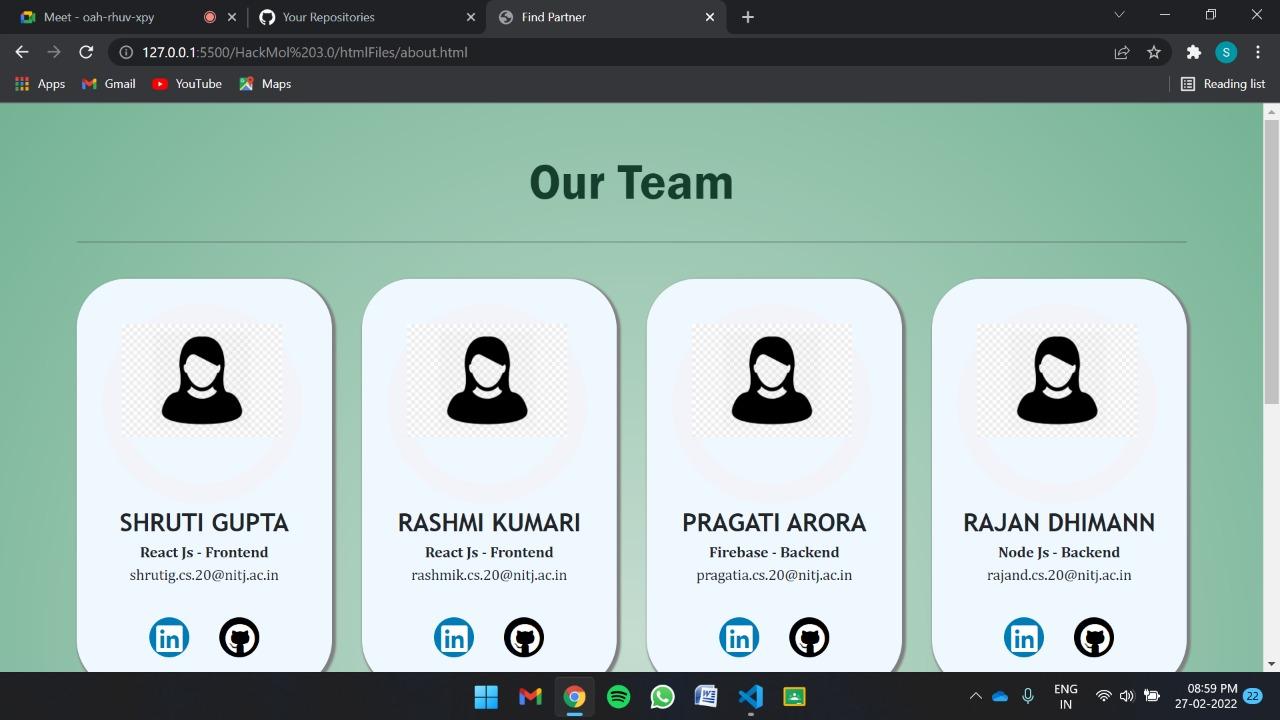Click the Our Team heading
Viewport: 1280px width, 720px height.
coord(631,182)
